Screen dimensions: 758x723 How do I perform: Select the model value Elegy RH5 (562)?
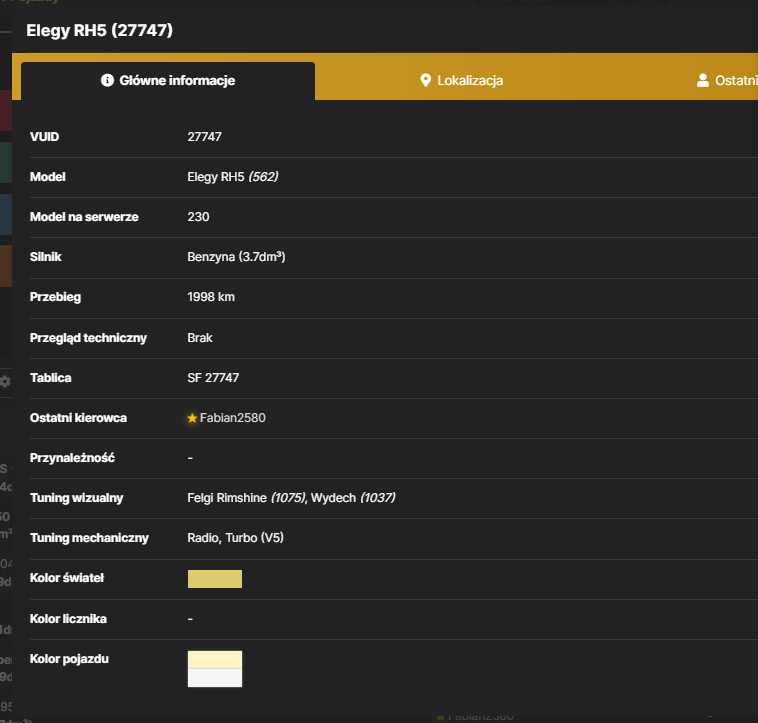pyautogui.click(x=233, y=177)
